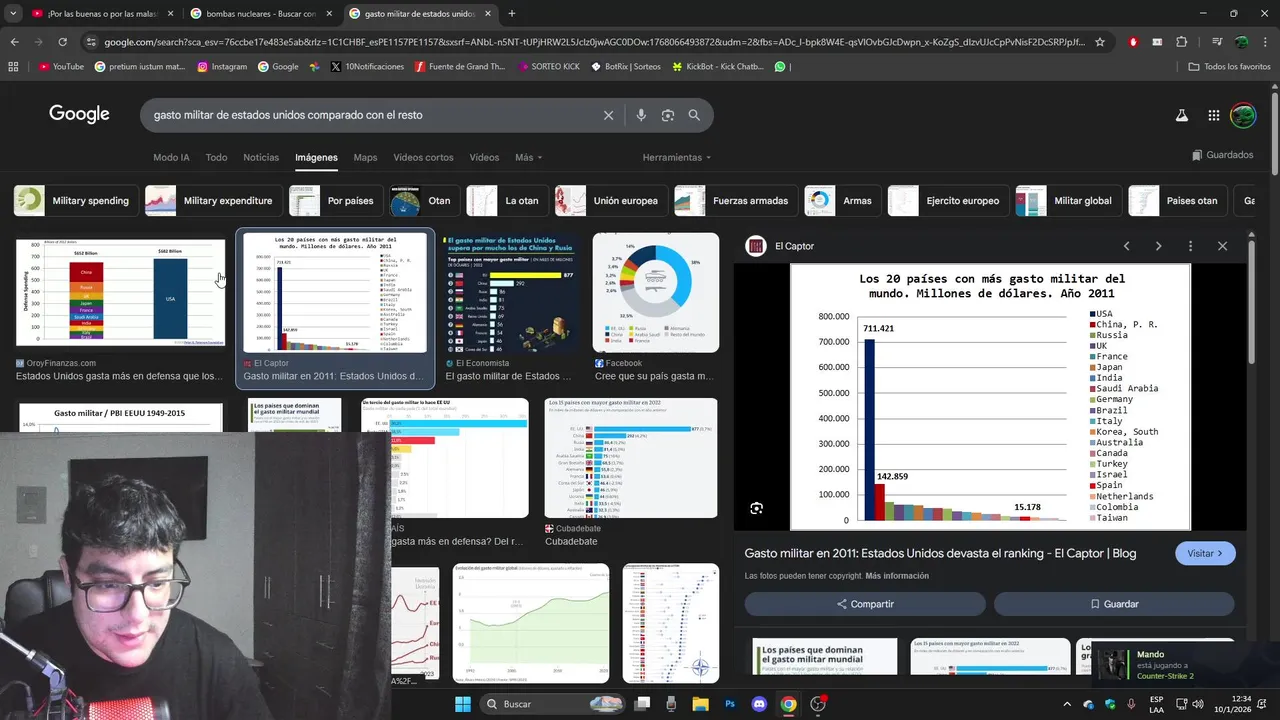Click the Compartir button
Viewport: 1280px width, 720px height.
tap(865, 604)
